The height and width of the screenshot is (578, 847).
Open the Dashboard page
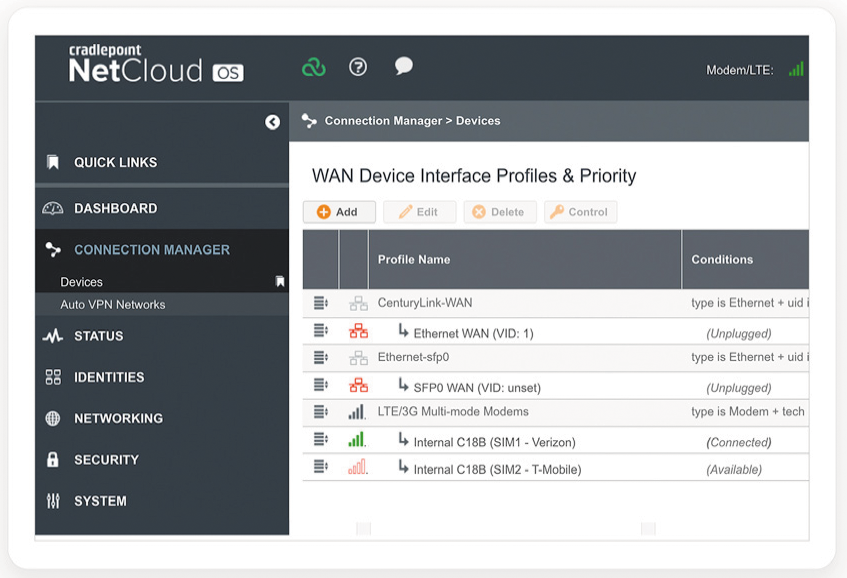tap(115, 208)
